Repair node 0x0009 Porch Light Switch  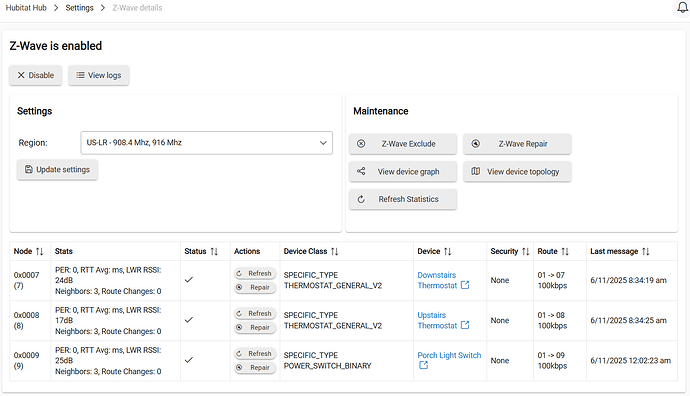[255, 367]
